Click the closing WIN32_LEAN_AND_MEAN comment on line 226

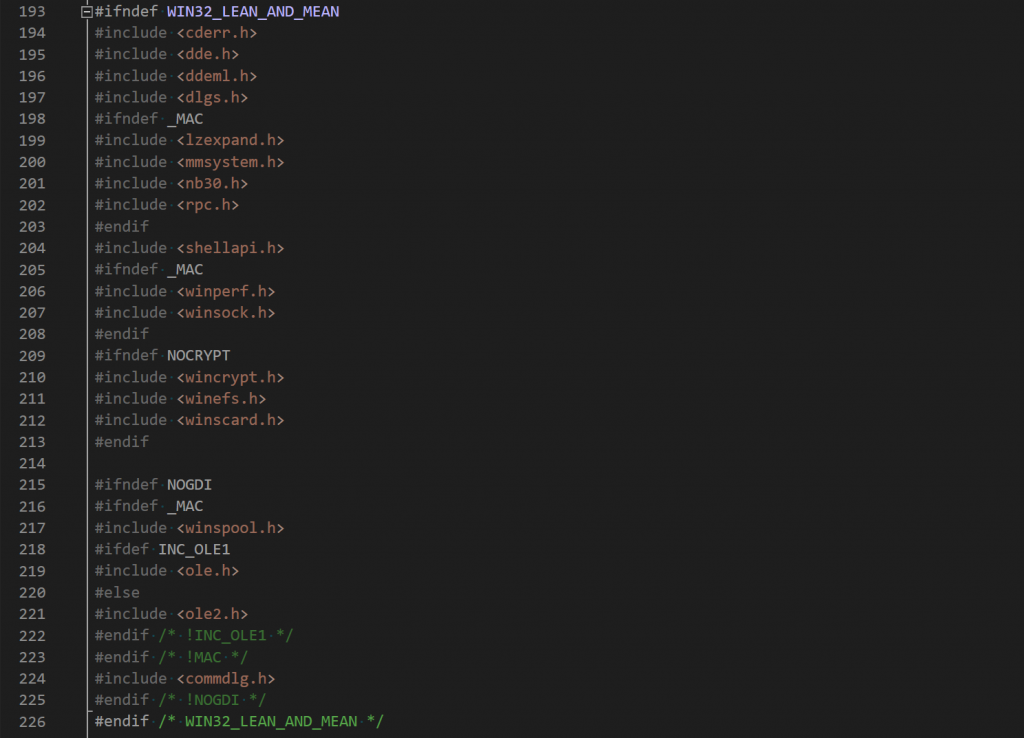click(x=270, y=721)
